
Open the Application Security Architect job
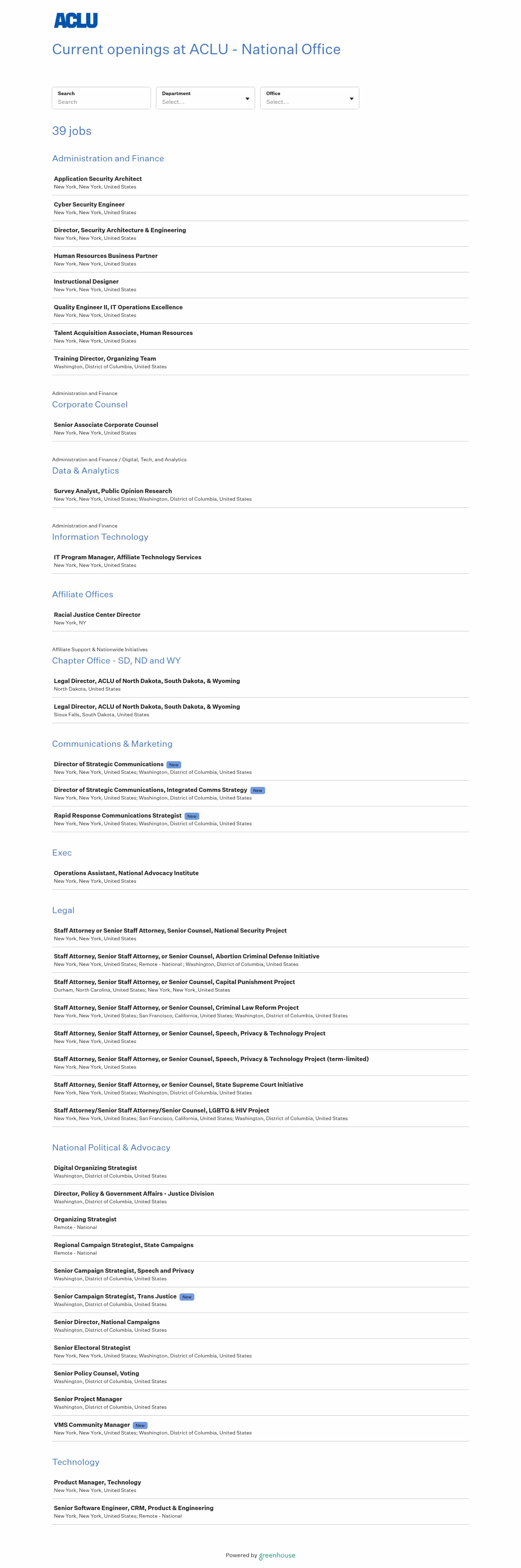click(x=97, y=179)
